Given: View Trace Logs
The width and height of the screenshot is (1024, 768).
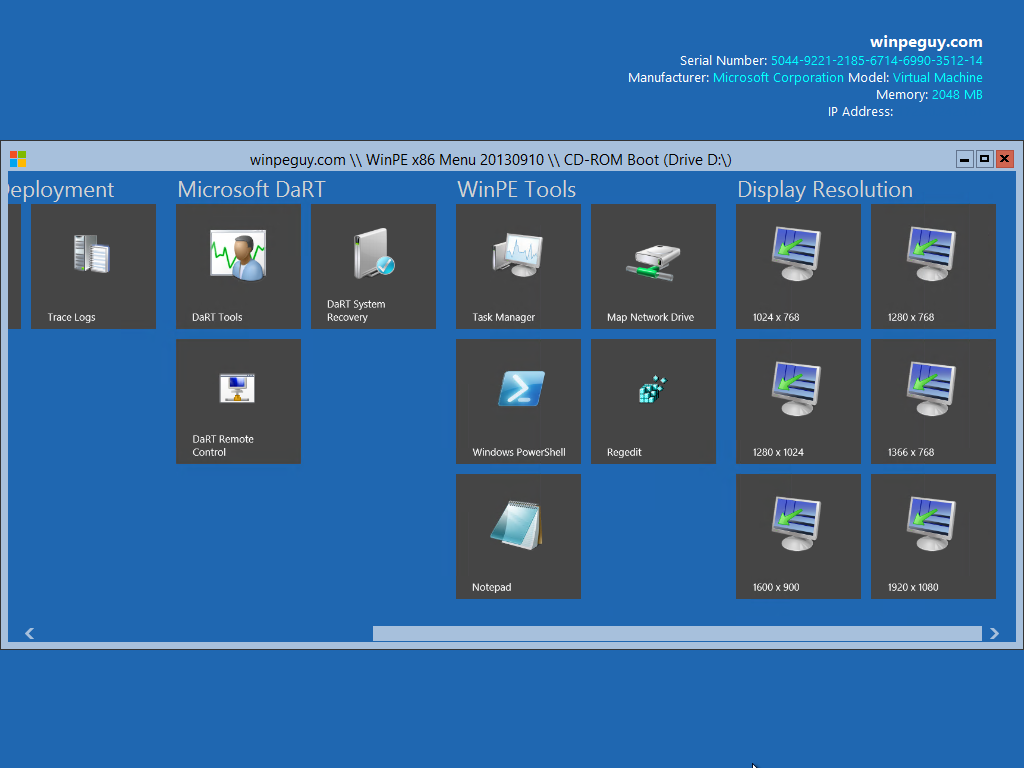Looking at the screenshot, I should pos(93,266).
